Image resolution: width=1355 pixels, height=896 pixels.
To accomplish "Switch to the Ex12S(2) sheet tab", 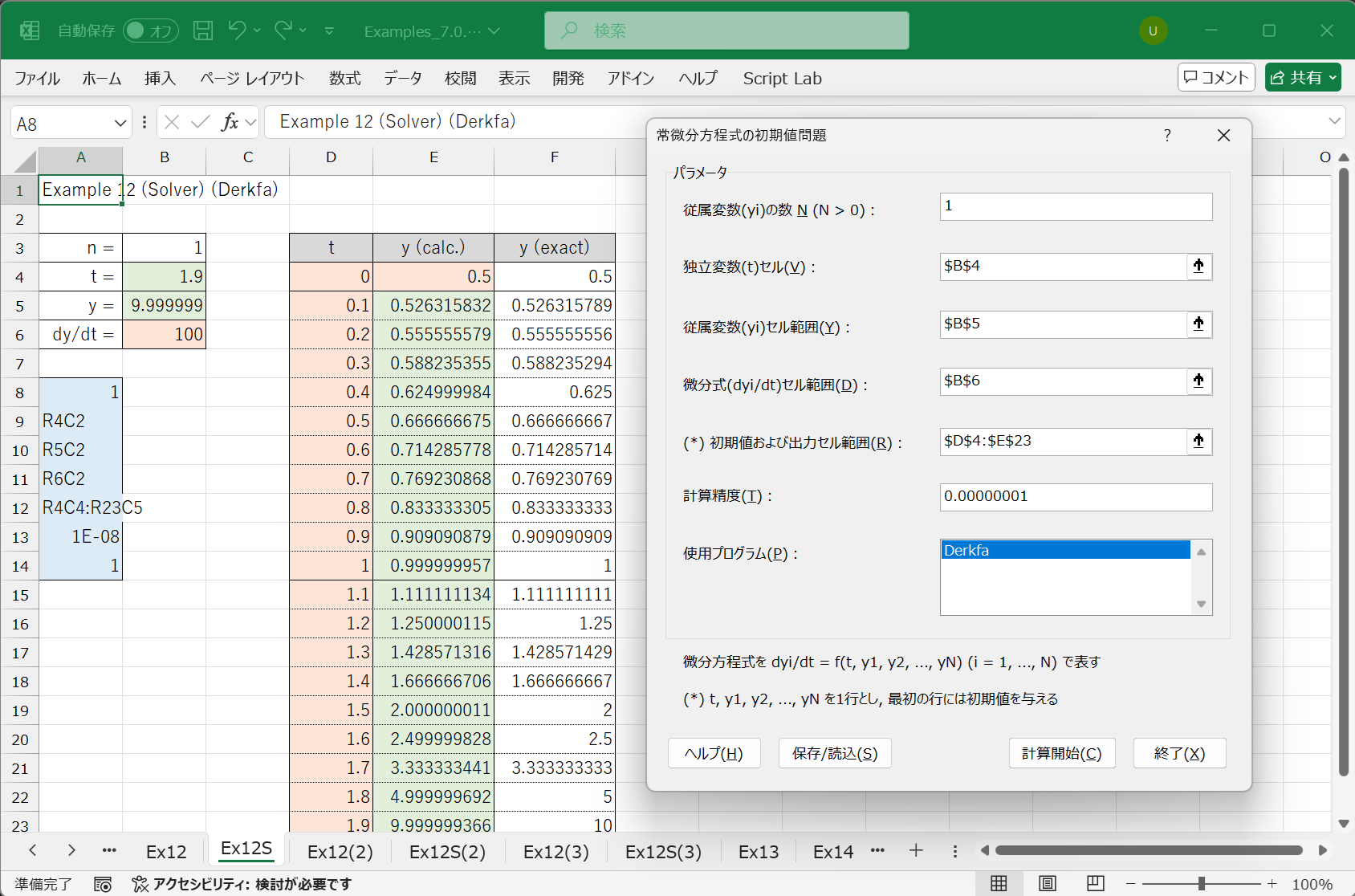I will (x=447, y=852).
